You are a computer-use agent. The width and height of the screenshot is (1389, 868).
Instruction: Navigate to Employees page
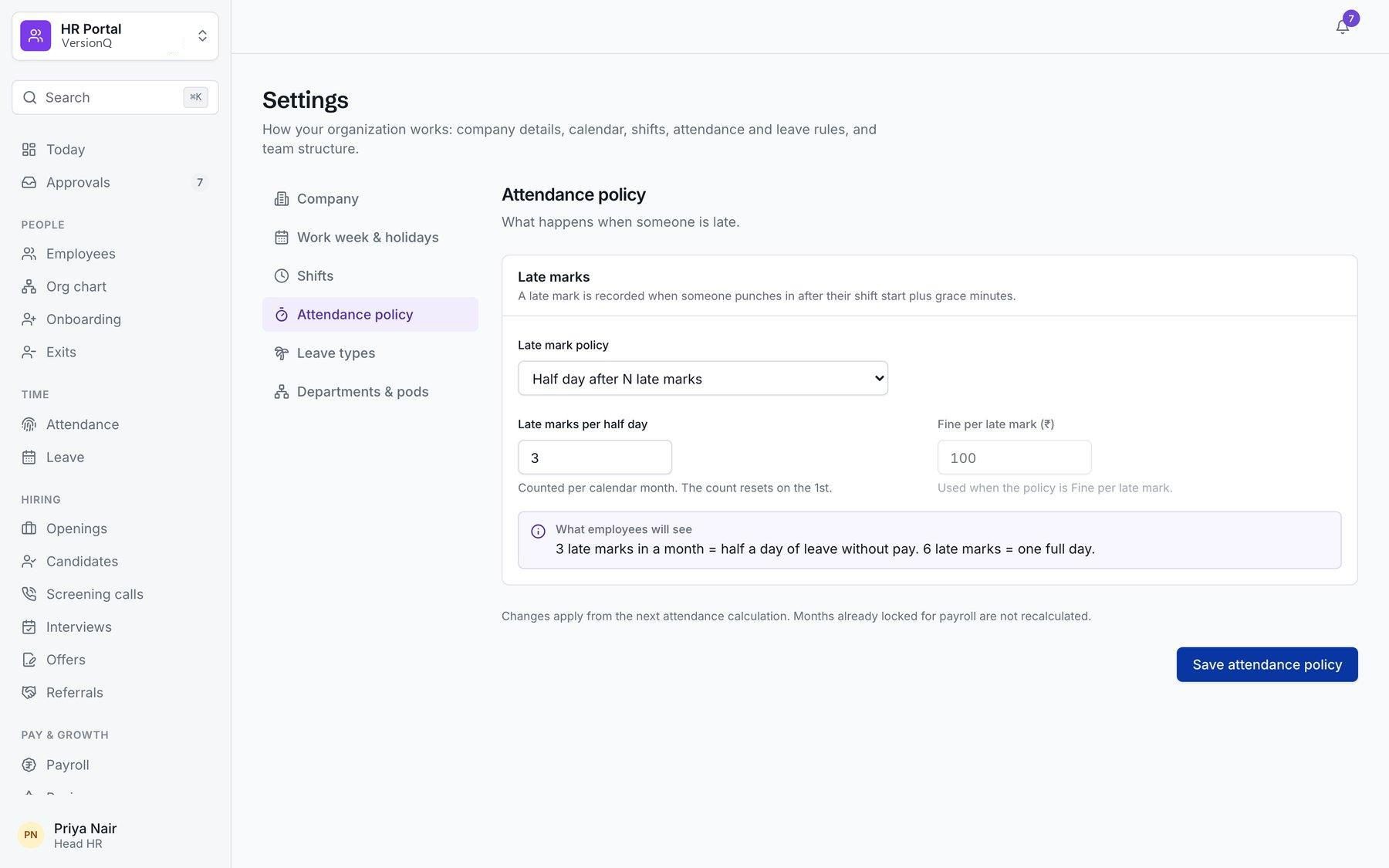pyautogui.click(x=115, y=254)
